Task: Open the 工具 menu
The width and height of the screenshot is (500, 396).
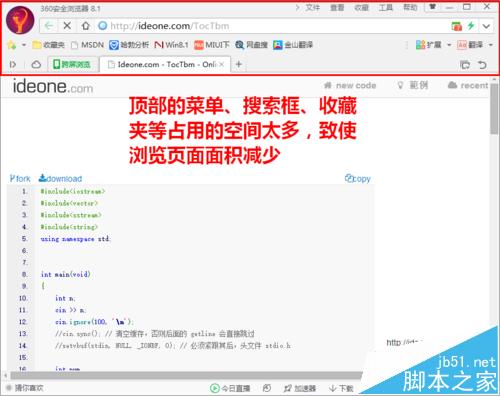Action: [386, 7]
